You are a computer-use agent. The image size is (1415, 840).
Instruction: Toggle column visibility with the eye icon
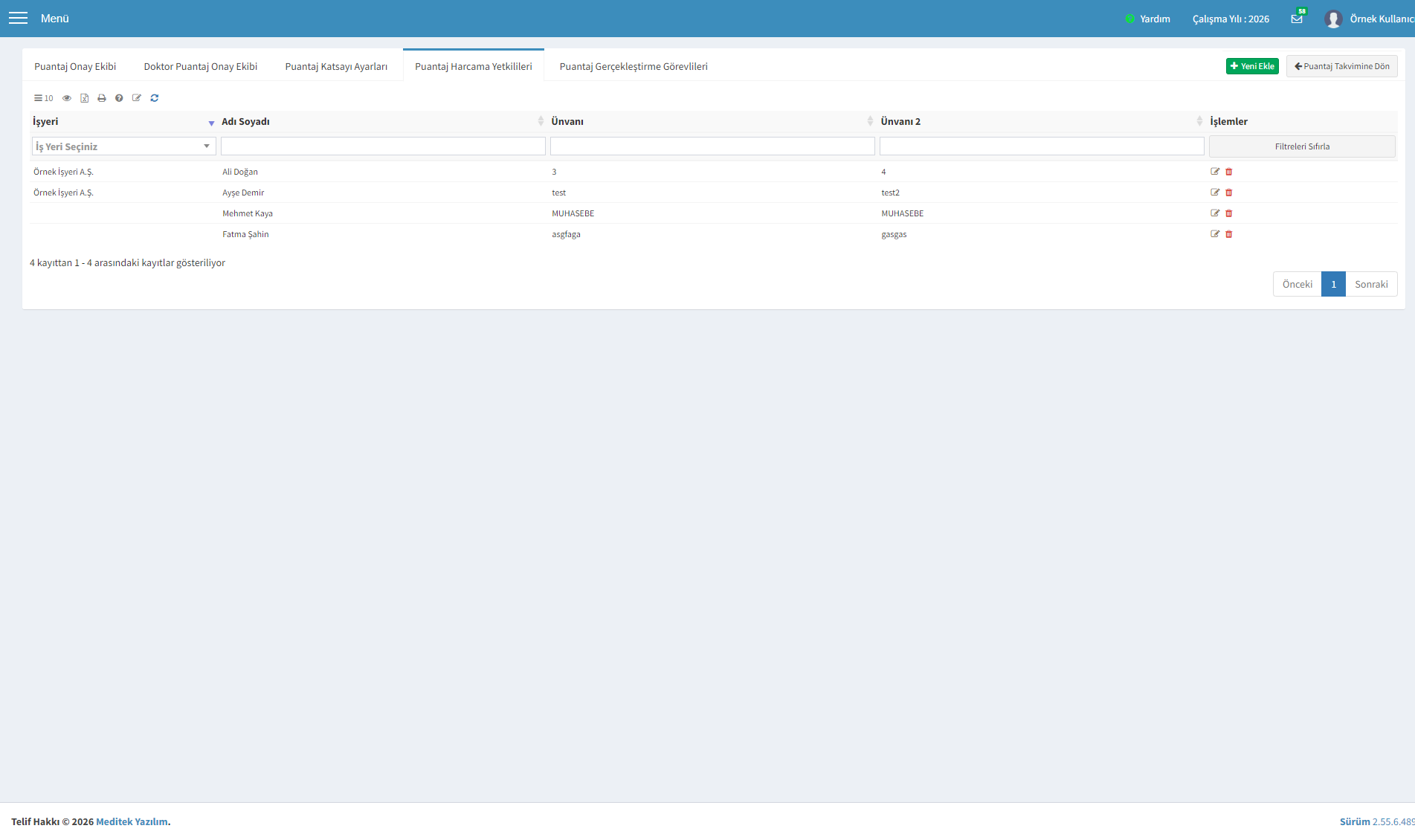coord(67,98)
